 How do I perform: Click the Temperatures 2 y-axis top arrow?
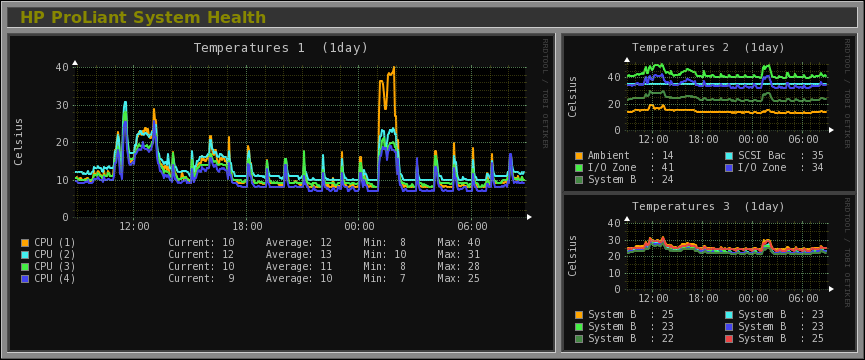click(x=627, y=60)
